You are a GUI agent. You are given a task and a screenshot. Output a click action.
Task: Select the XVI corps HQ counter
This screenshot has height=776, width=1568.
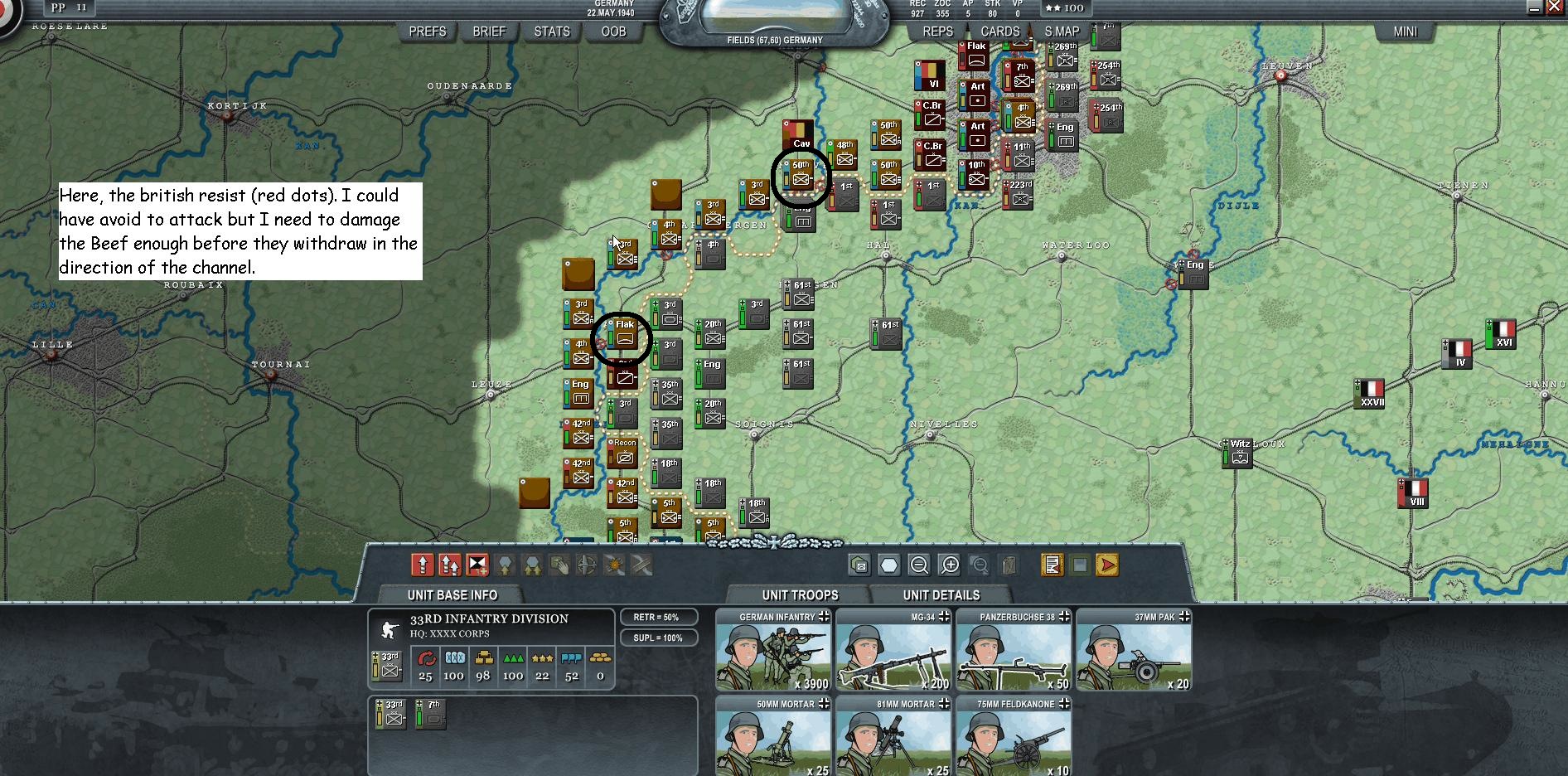[1501, 334]
